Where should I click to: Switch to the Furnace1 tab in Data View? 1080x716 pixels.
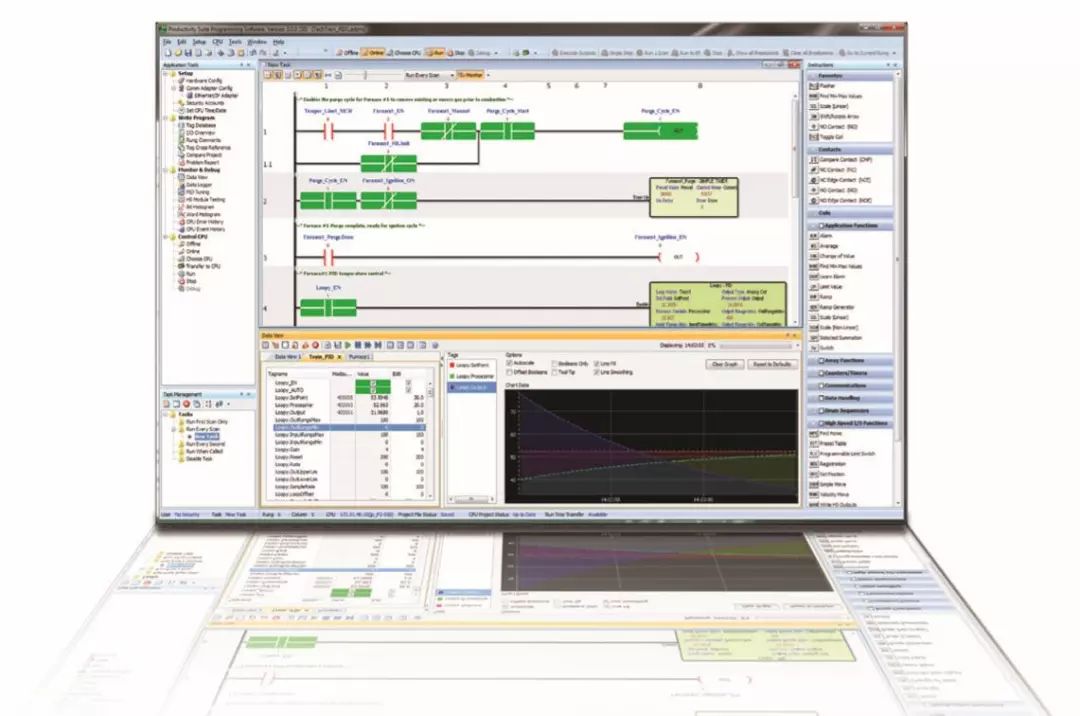[360, 357]
